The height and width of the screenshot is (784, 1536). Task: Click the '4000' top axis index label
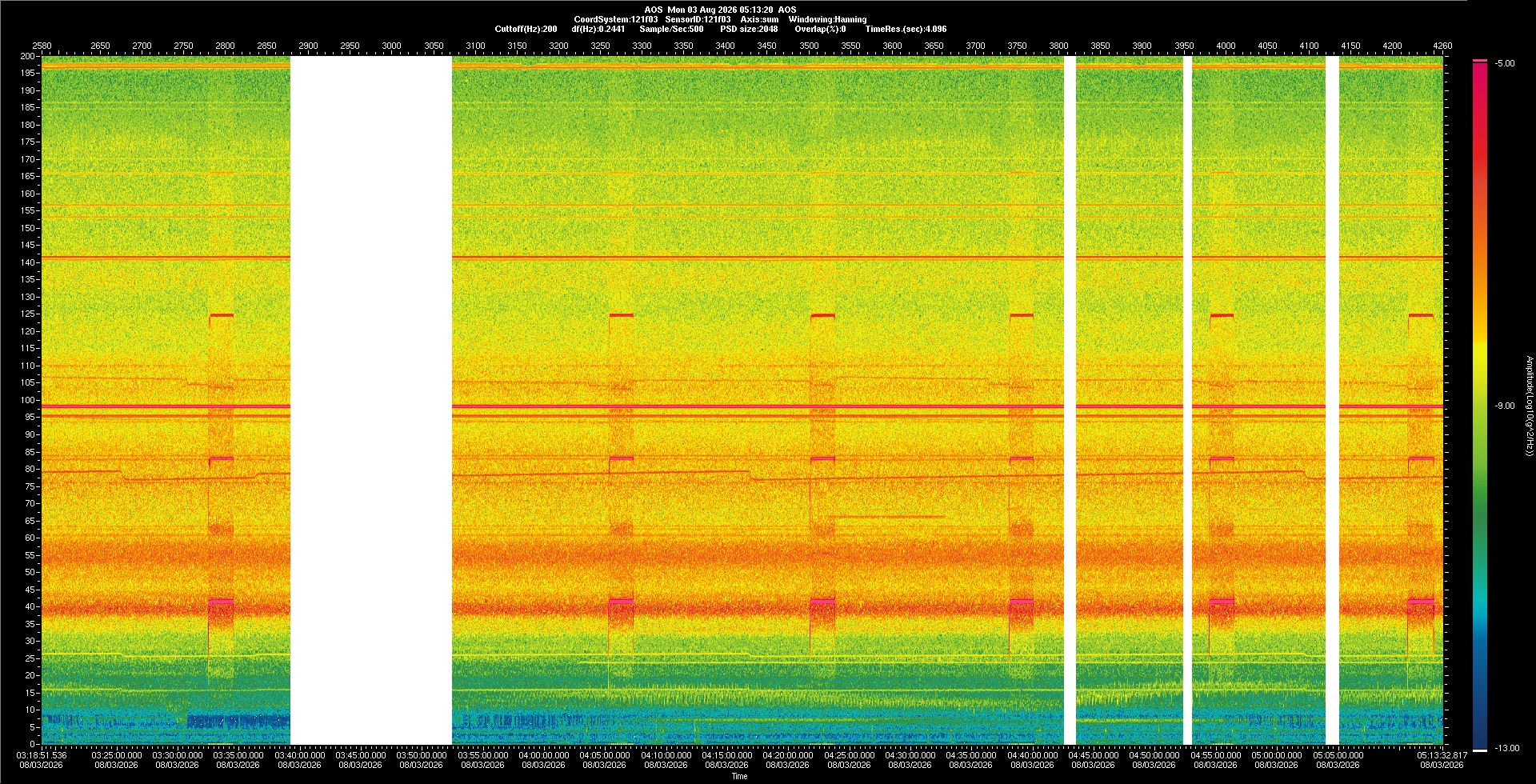click(x=1226, y=46)
